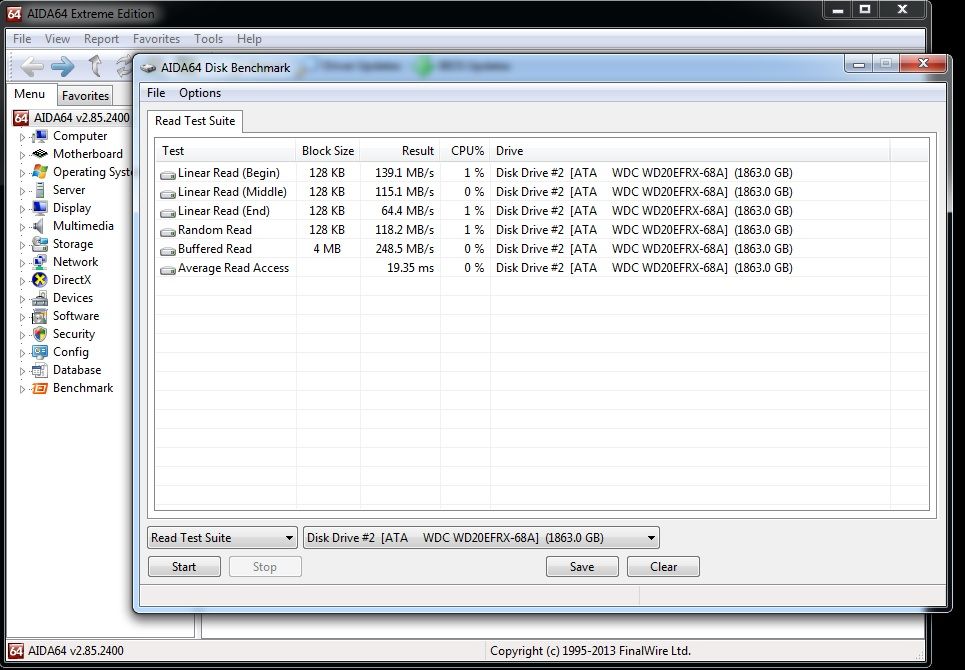Click the 139.1 MB/s result value
The image size is (965, 670).
tap(404, 173)
